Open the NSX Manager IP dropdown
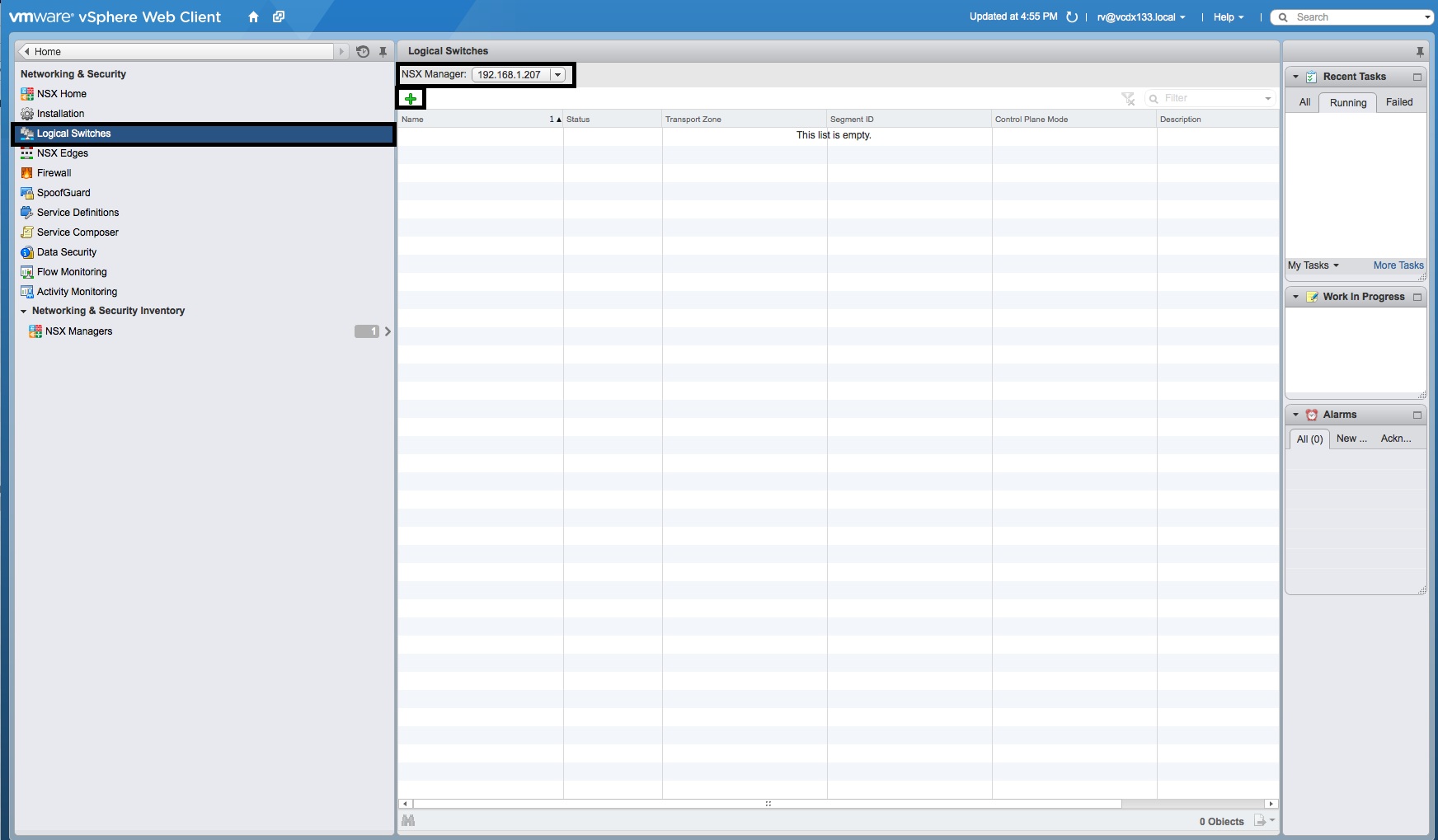This screenshot has height=840, width=1438. click(x=558, y=75)
